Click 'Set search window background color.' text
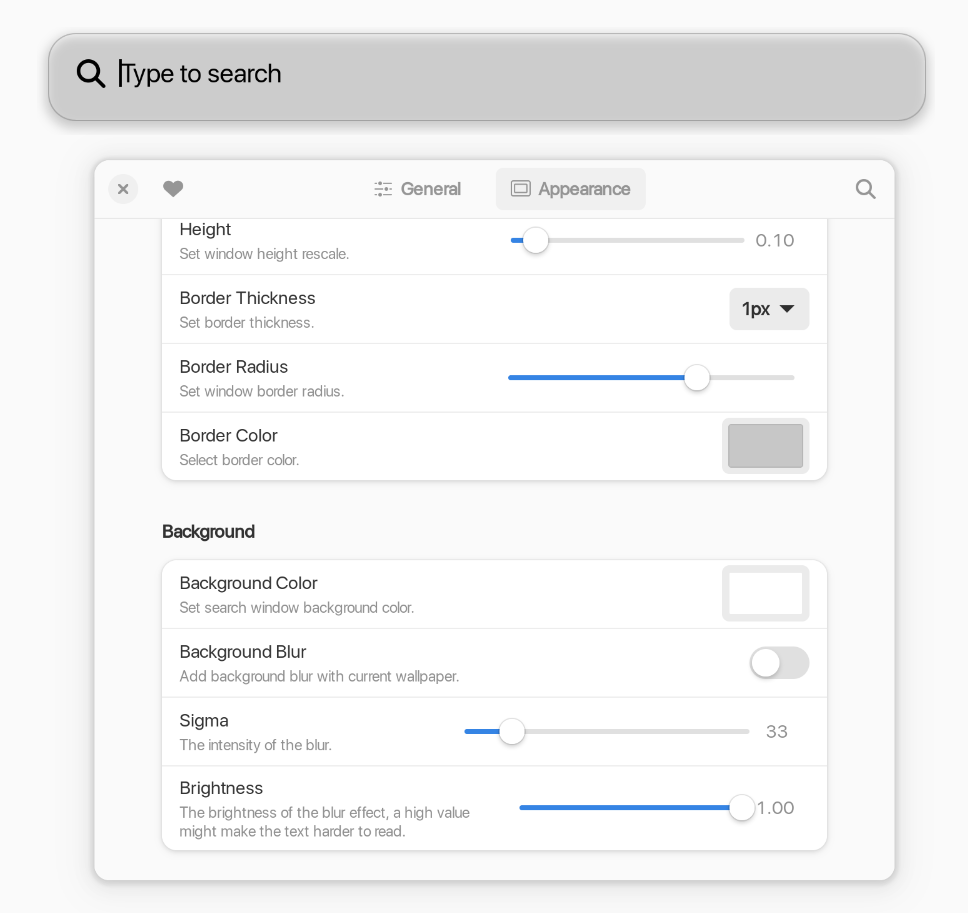The image size is (968, 913). pyautogui.click(x=297, y=608)
